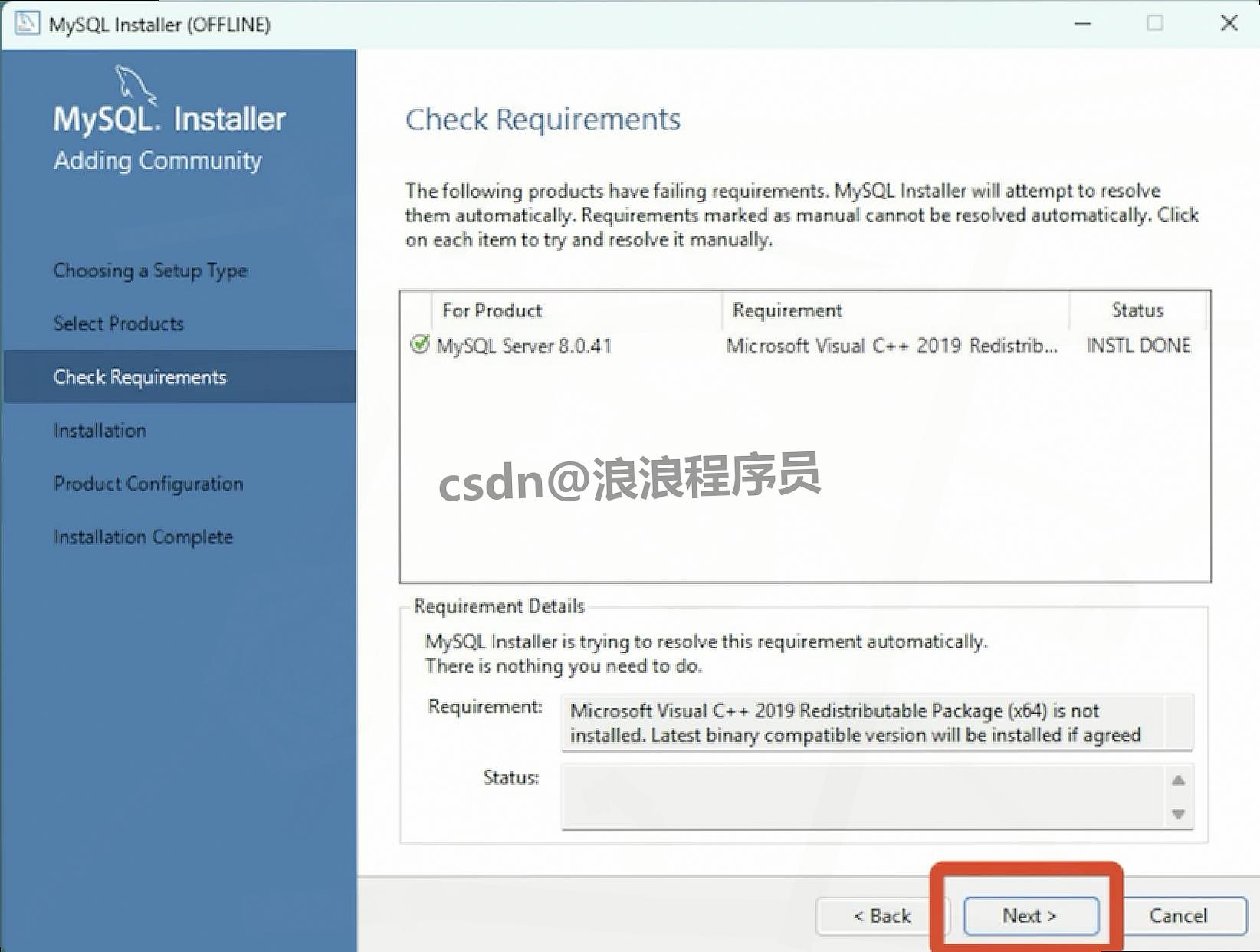Sort by the For Product column header
This screenshot has height=952, width=1260.
576,310
